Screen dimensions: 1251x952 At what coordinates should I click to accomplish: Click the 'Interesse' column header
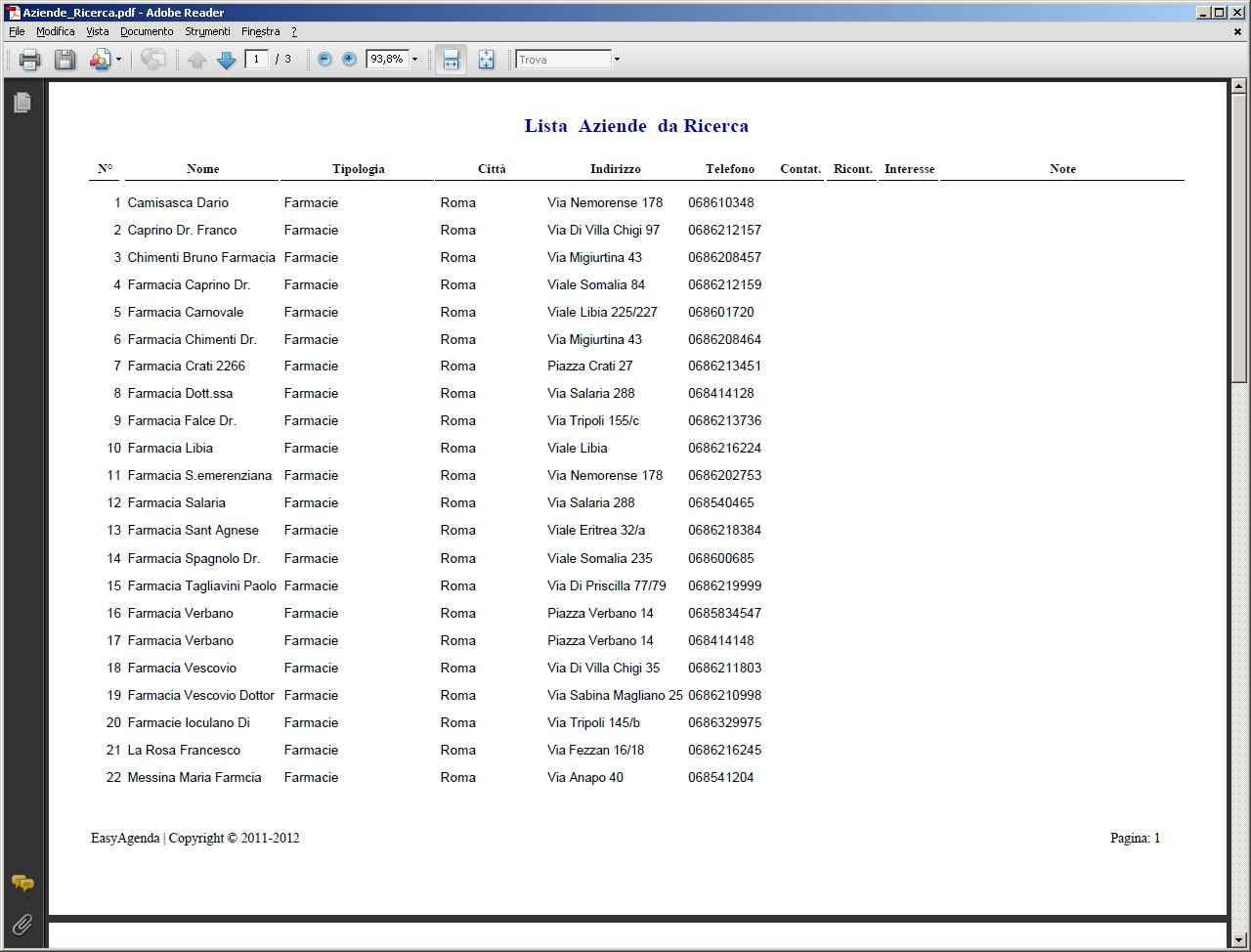point(910,169)
